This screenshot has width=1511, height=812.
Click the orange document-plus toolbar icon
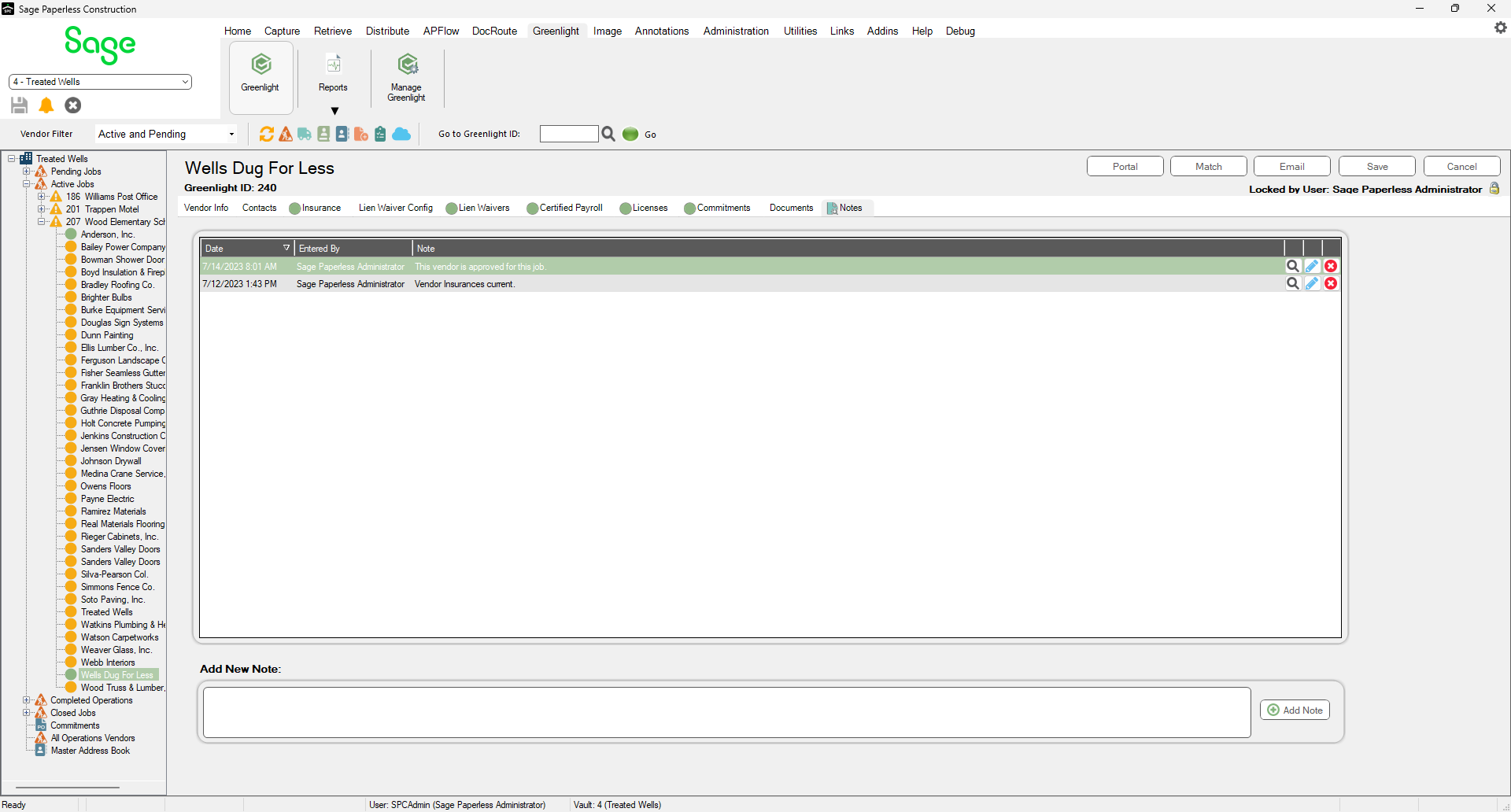361,134
